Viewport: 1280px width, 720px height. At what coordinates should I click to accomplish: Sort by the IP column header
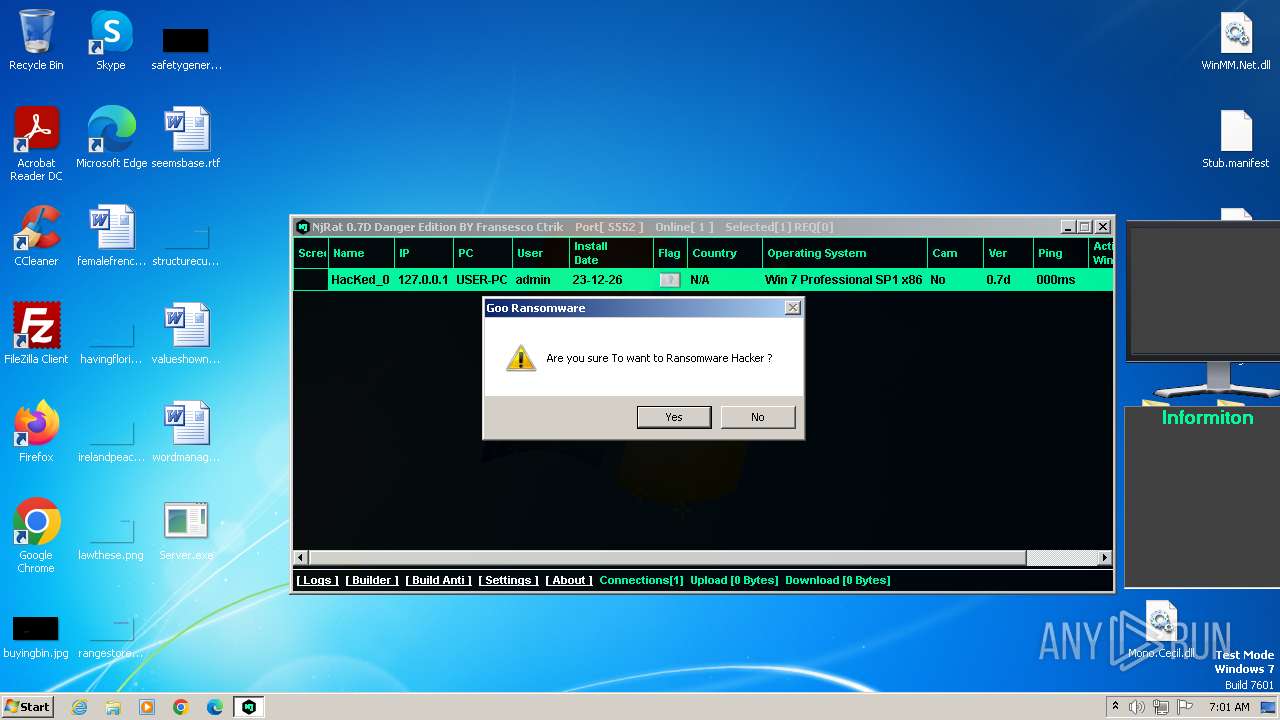(424, 253)
